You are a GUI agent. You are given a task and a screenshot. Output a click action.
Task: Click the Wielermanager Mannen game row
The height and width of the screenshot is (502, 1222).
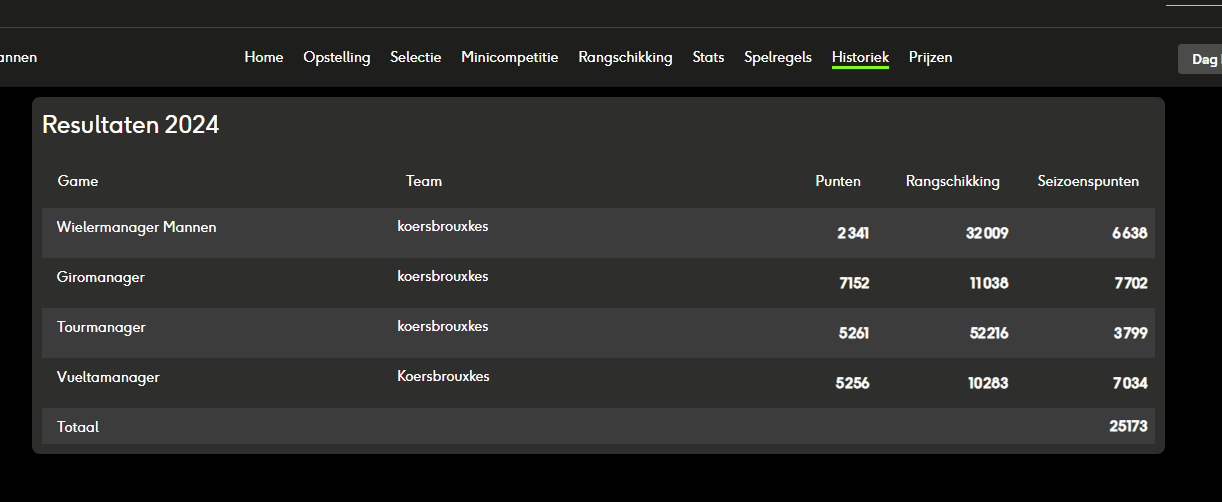tap(598, 233)
